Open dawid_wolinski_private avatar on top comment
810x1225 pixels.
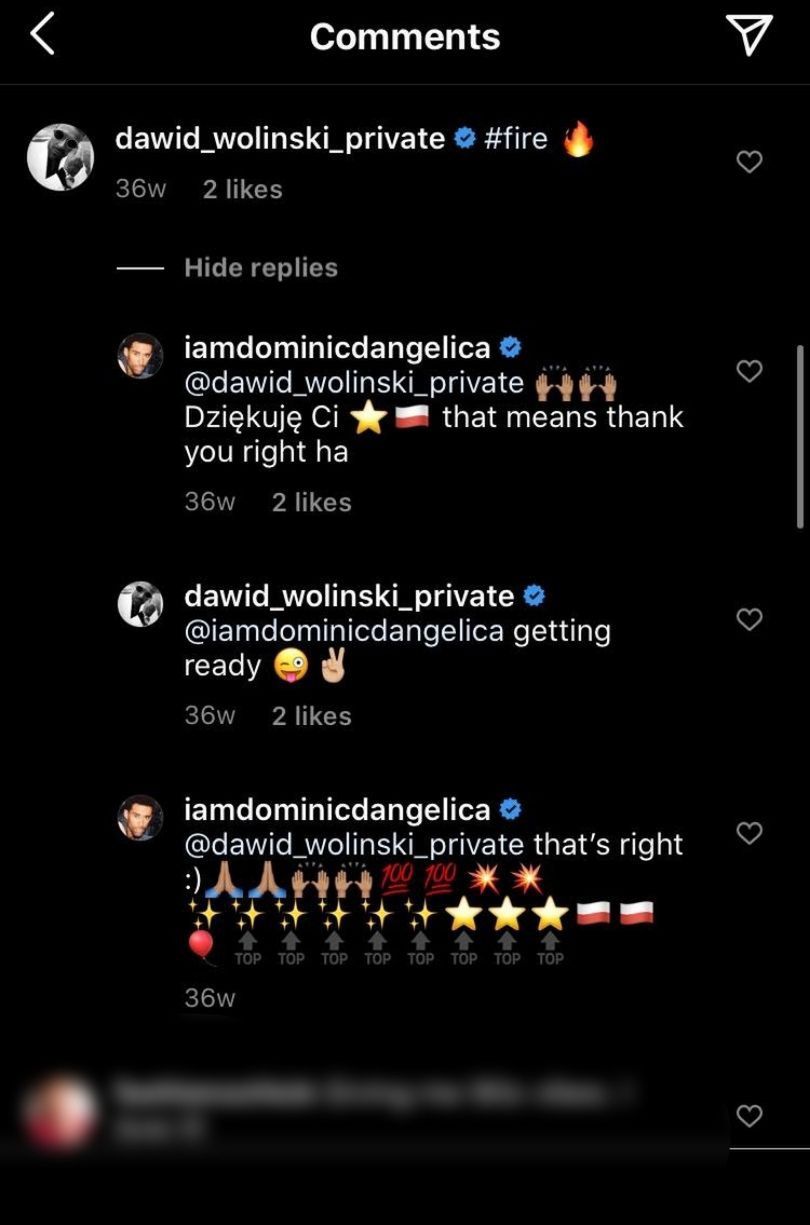60,157
